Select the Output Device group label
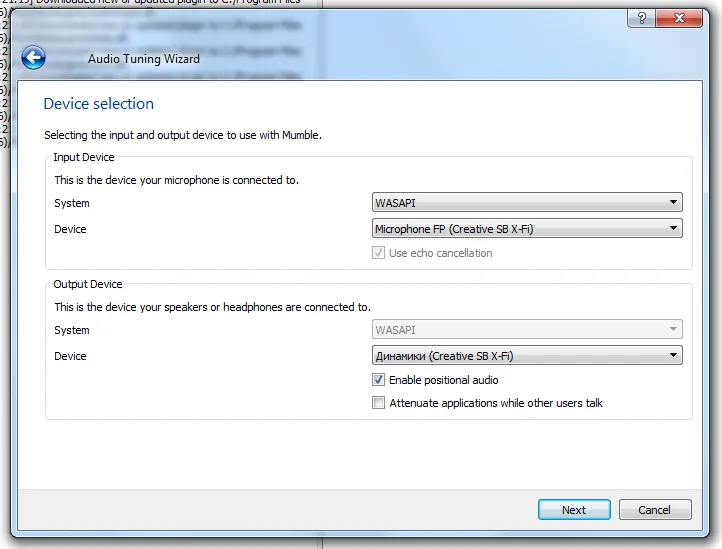The image size is (722, 549). tap(88, 284)
